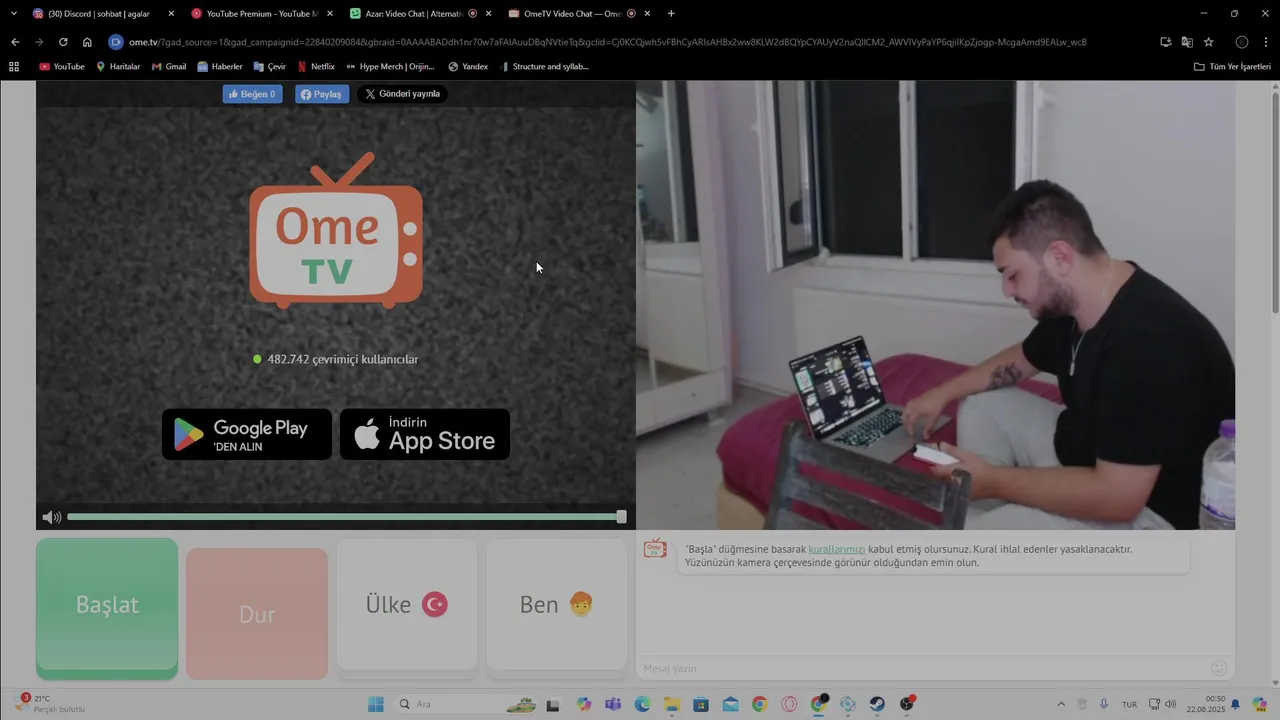The width and height of the screenshot is (1280, 720).
Task: Open the weather widget on the taskbar
Action: [x=50, y=704]
